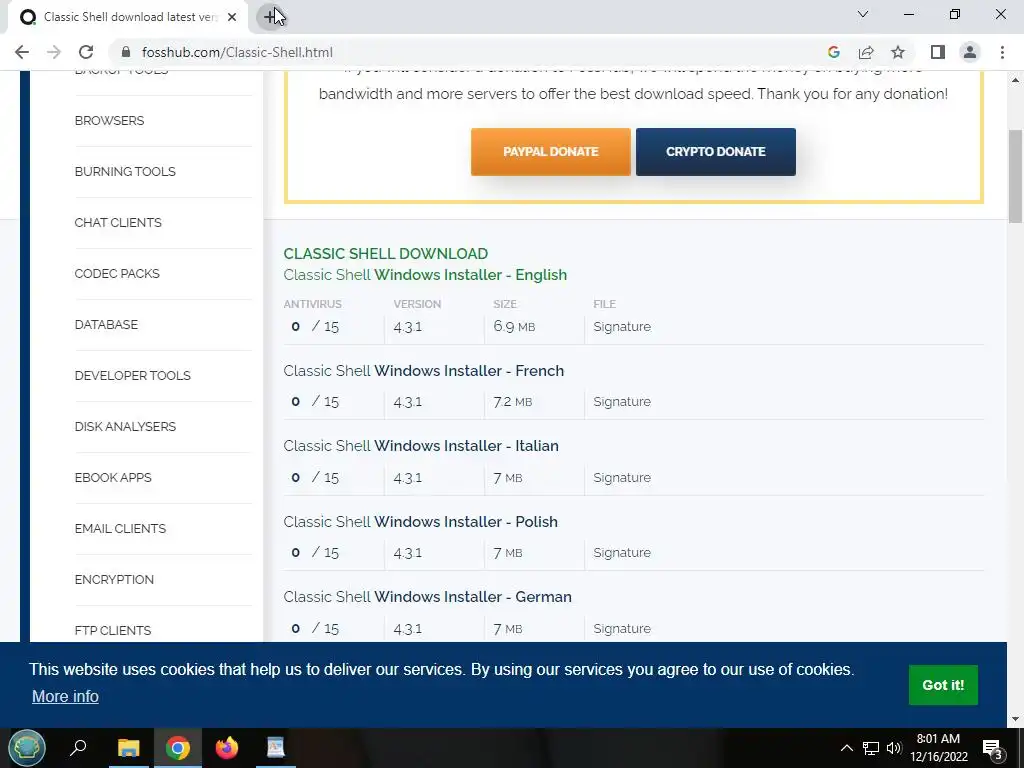
Task: Click the 6.9 MB size value
Action: tap(514, 327)
